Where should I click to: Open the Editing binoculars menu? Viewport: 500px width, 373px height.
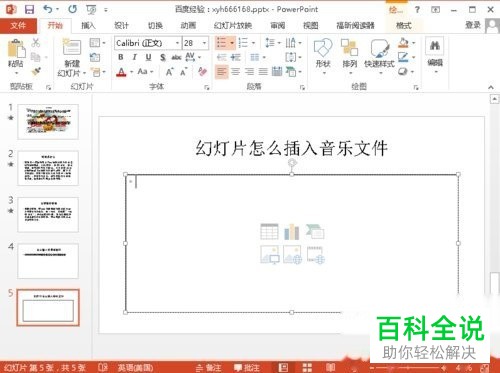[x=435, y=55]
